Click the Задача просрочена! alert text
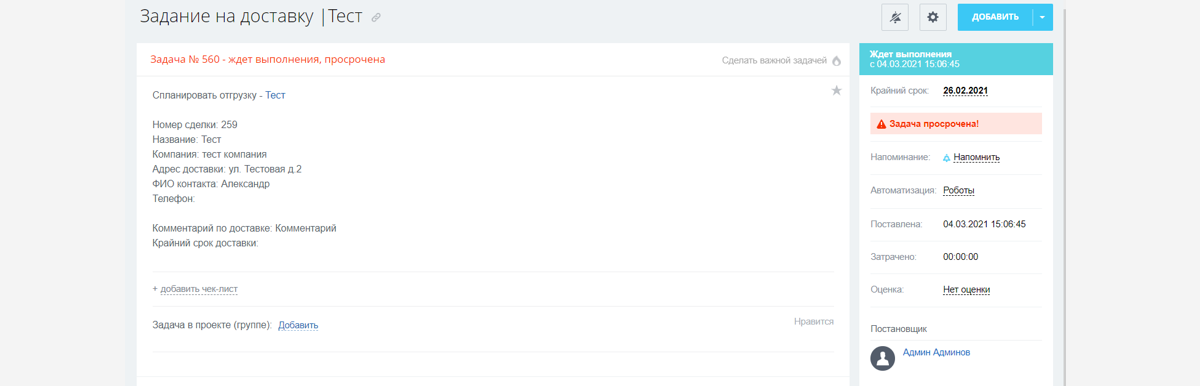 [934, 124]
